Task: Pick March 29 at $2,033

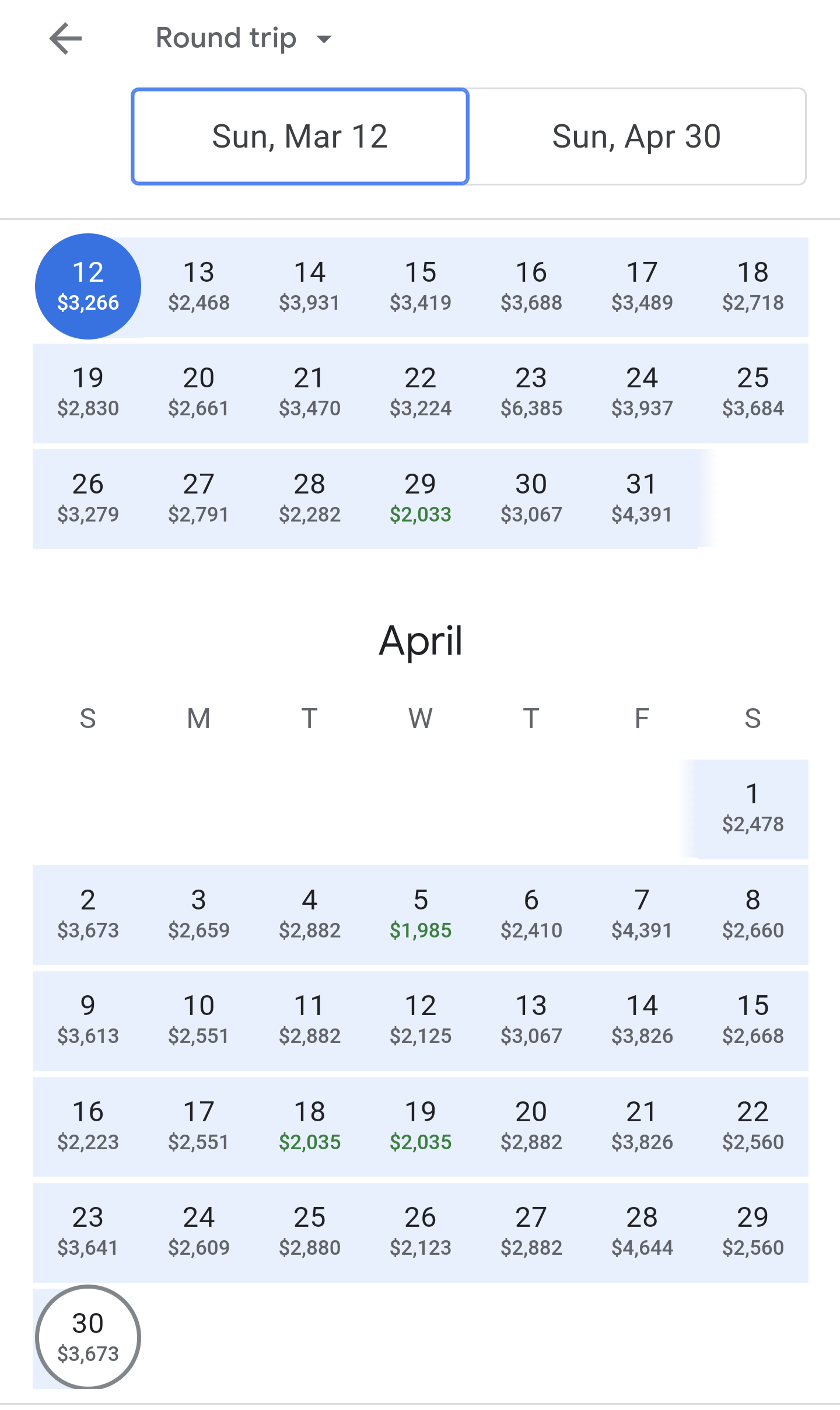Action: pyautogui.click(x=420, y=498)
